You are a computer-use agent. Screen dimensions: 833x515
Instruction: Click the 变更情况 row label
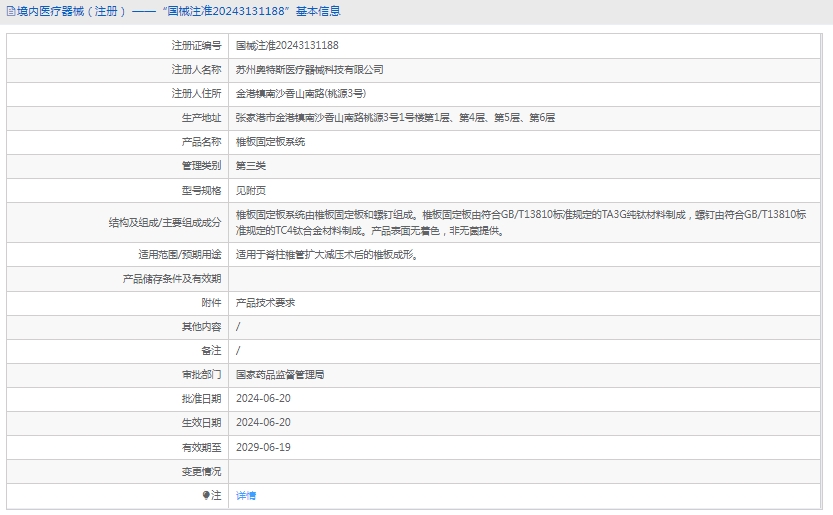click(x=201, y=471)
